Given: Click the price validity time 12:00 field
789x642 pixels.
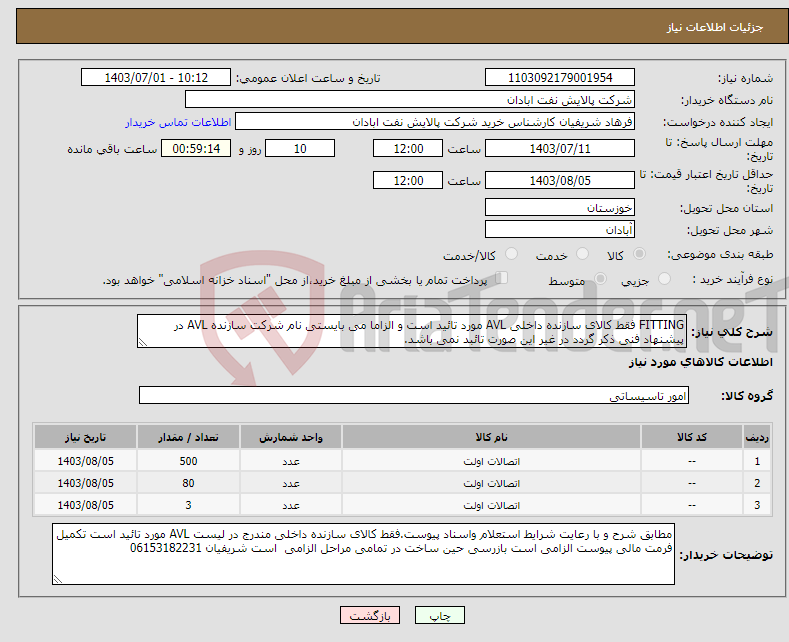Looking at the screenshot, I should tap(408, 180).
